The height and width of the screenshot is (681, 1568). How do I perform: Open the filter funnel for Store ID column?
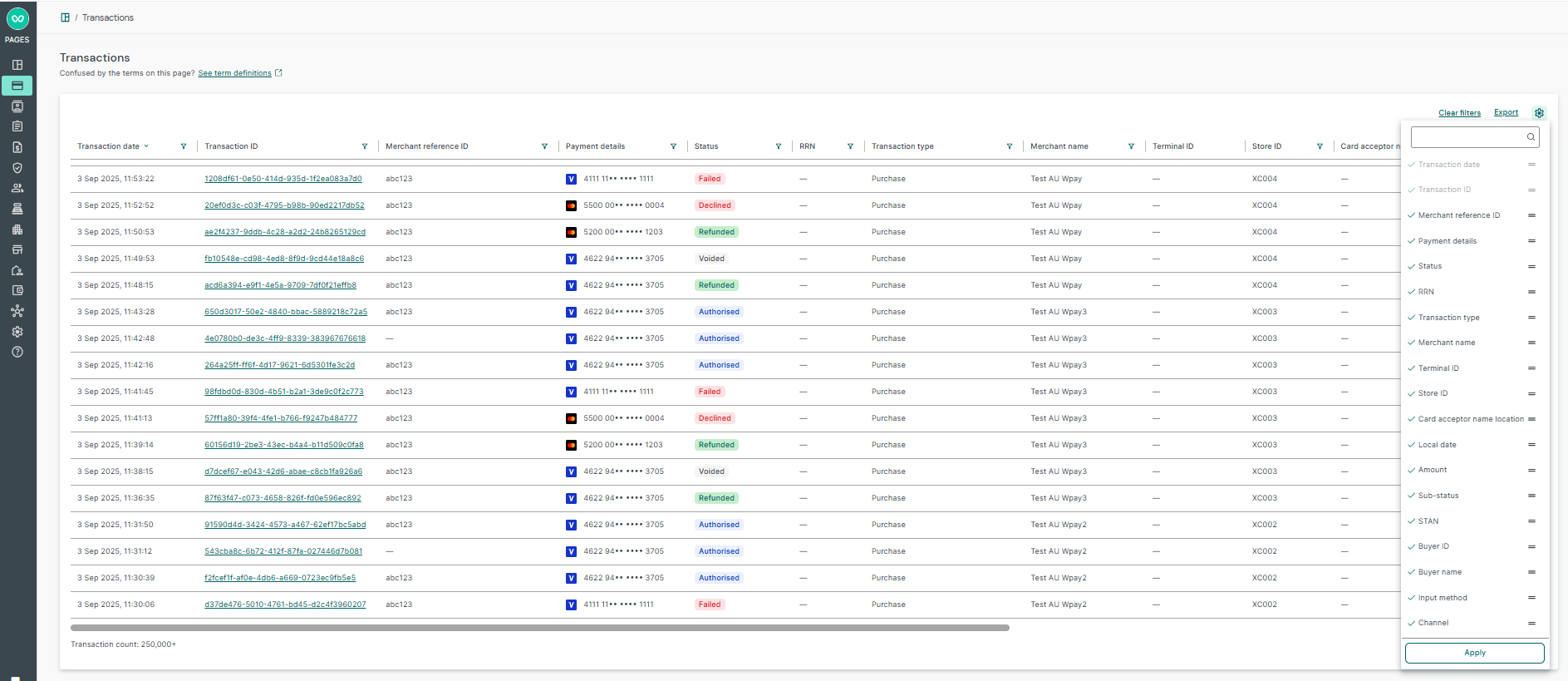[1320, 146]
